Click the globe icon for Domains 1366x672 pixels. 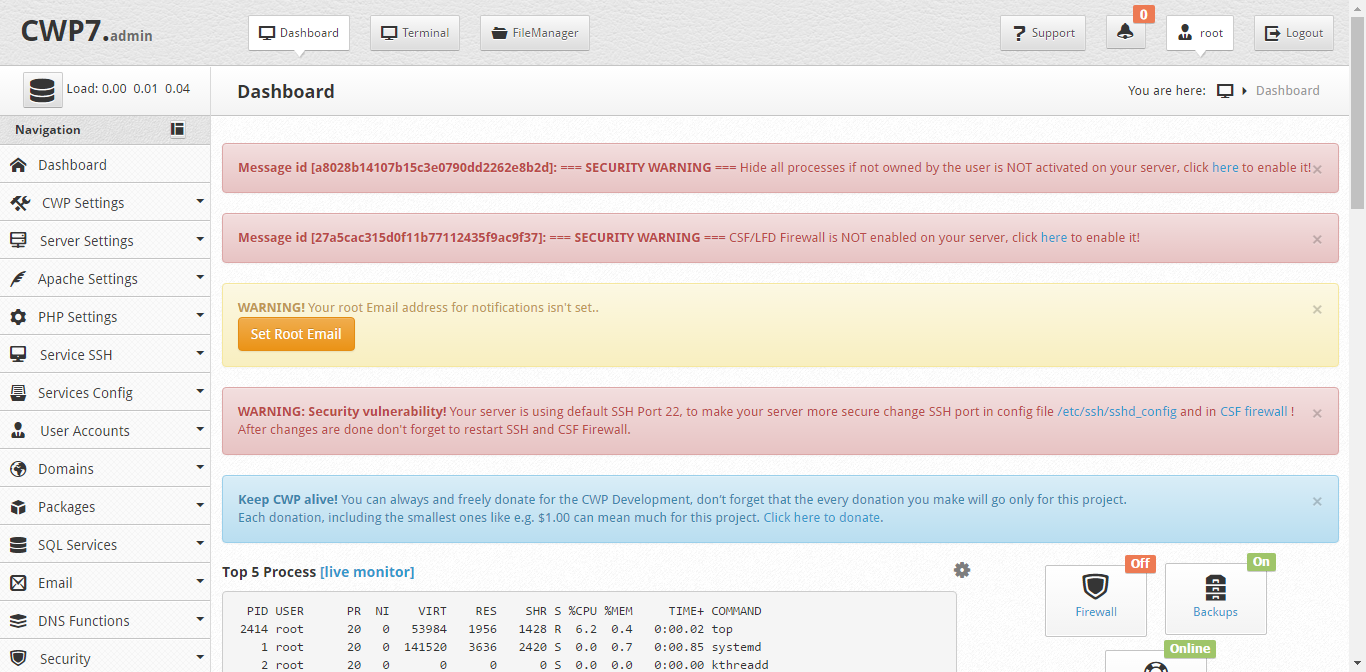(18, 469)
